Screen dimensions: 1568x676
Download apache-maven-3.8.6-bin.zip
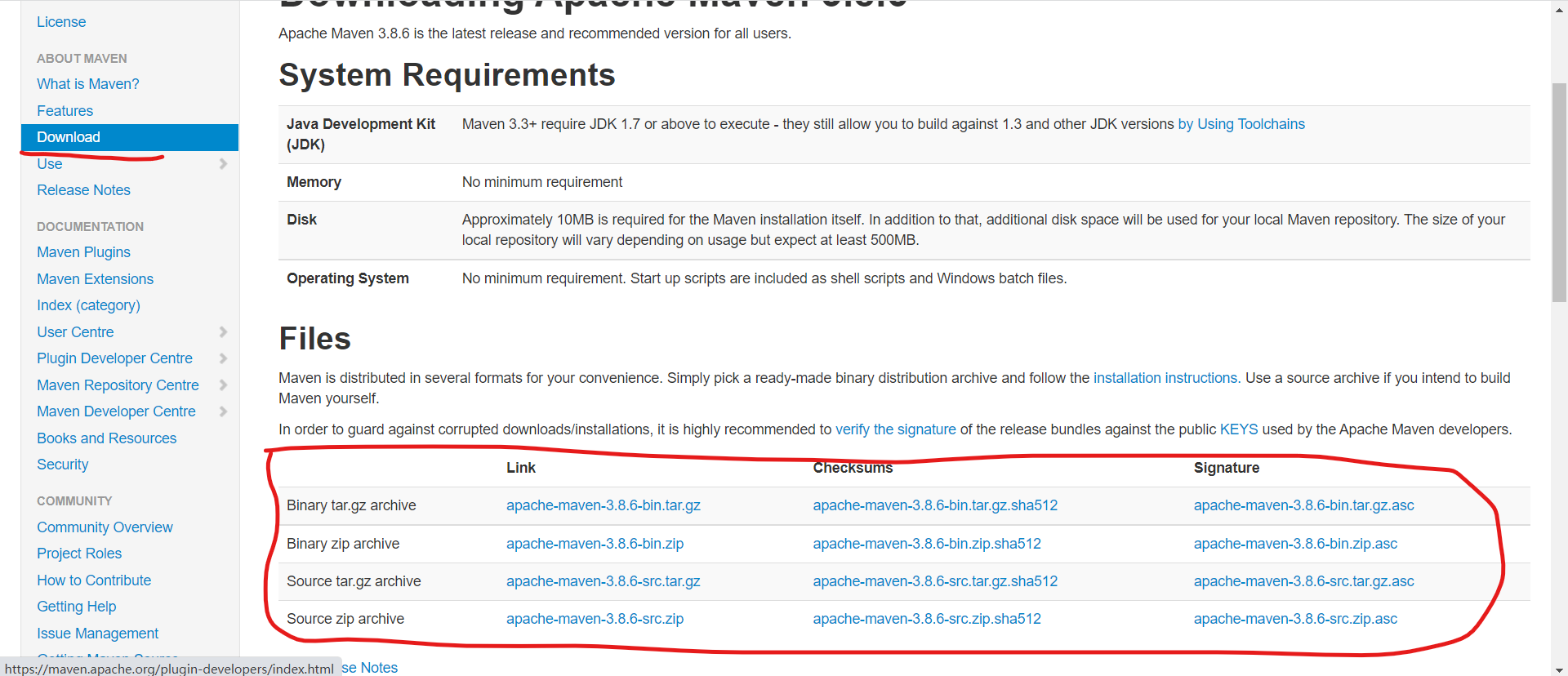595,544
